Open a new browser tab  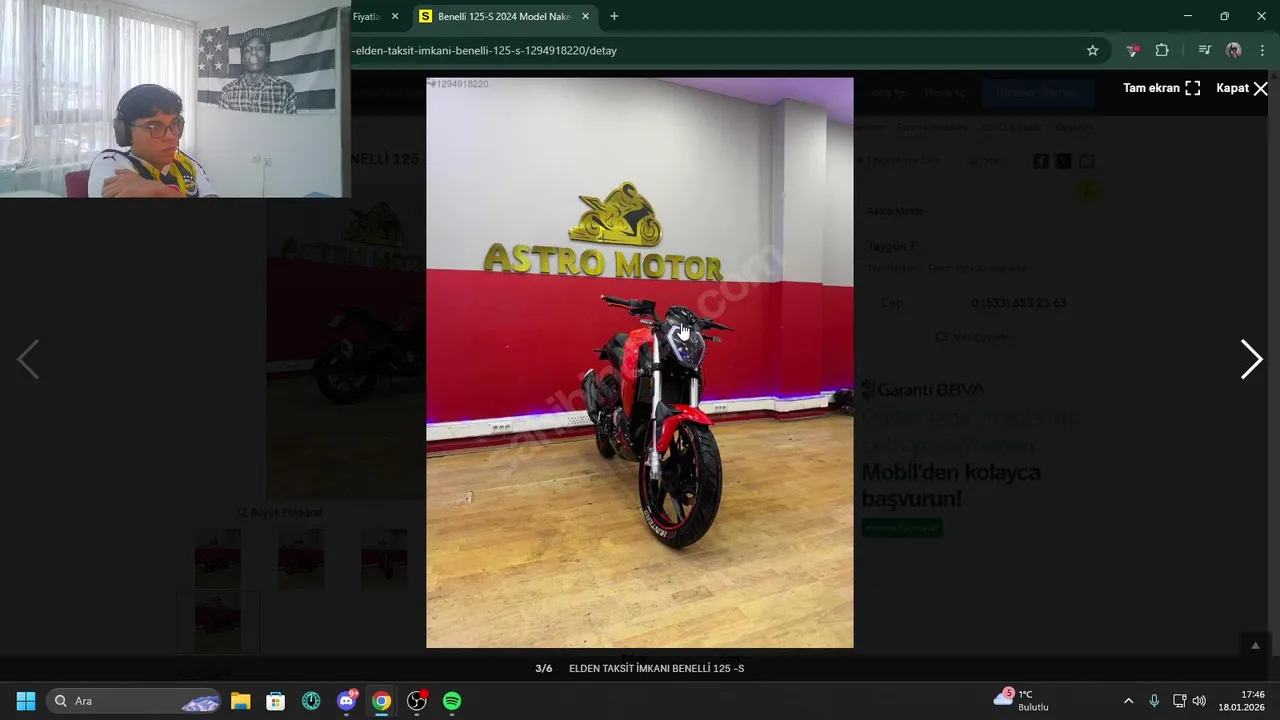[x=614, y=16]
